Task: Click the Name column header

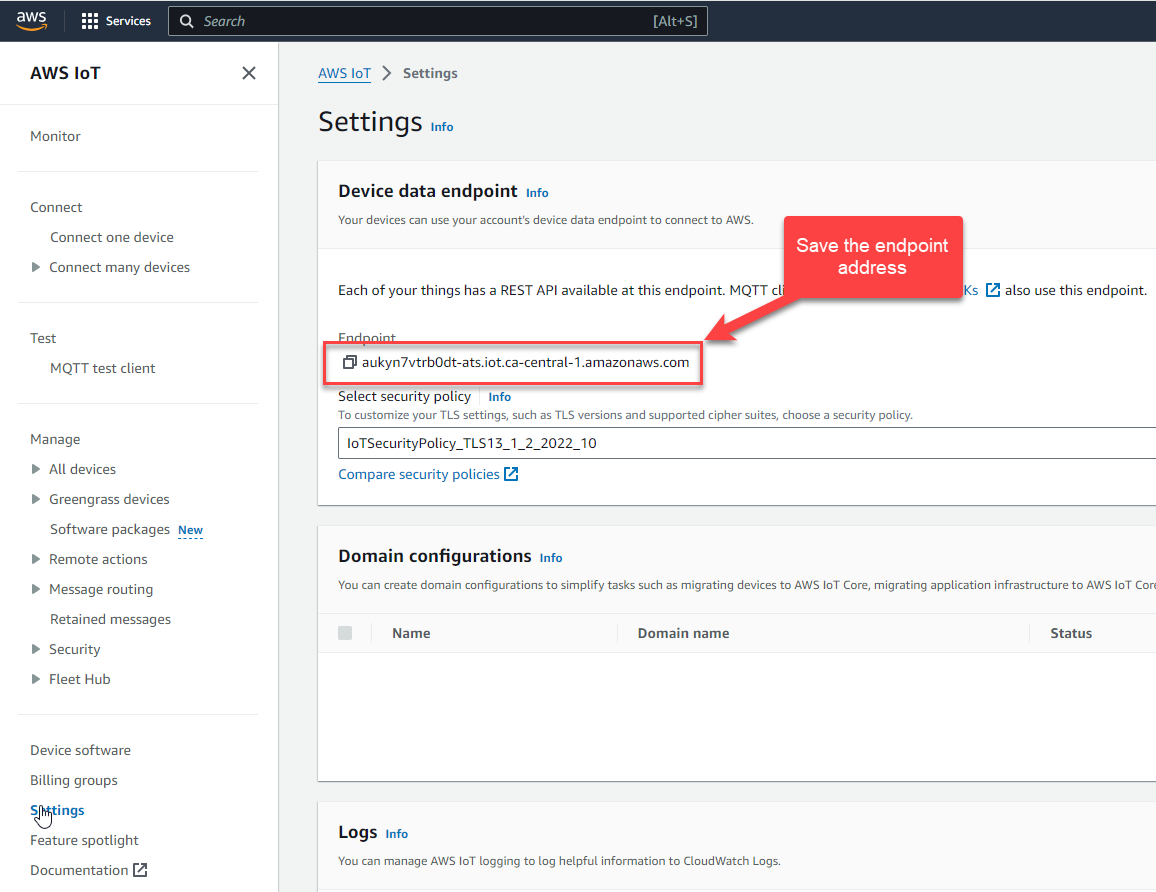Action: 411,633
